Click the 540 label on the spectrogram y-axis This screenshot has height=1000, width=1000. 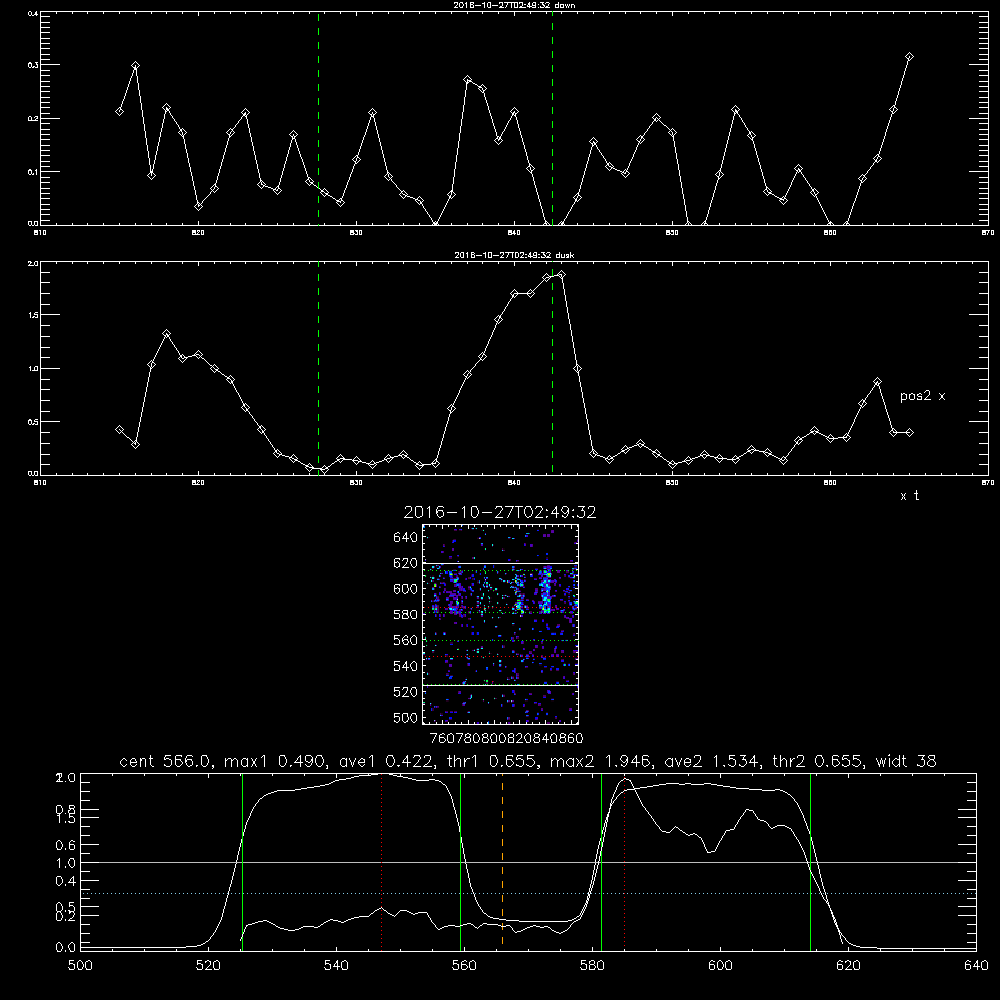(x=406, y=666)
